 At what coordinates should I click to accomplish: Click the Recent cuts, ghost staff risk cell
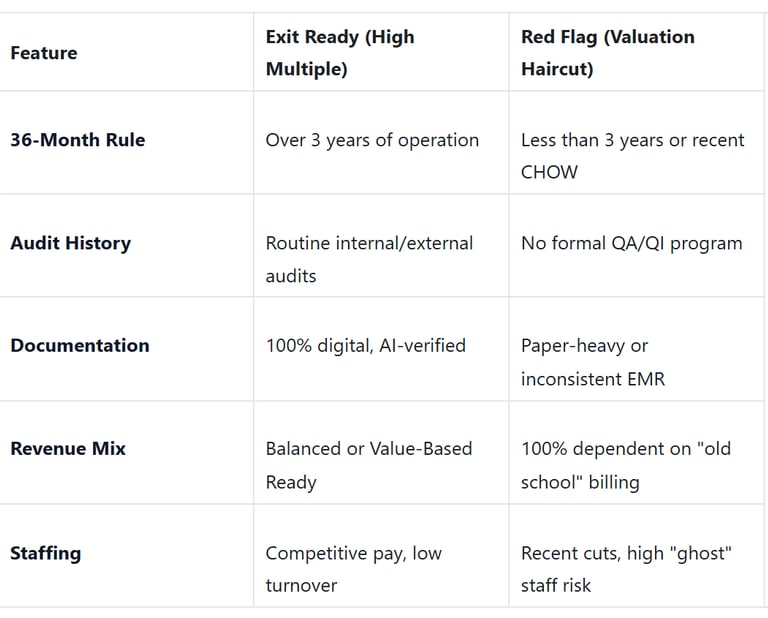[626, 568]
